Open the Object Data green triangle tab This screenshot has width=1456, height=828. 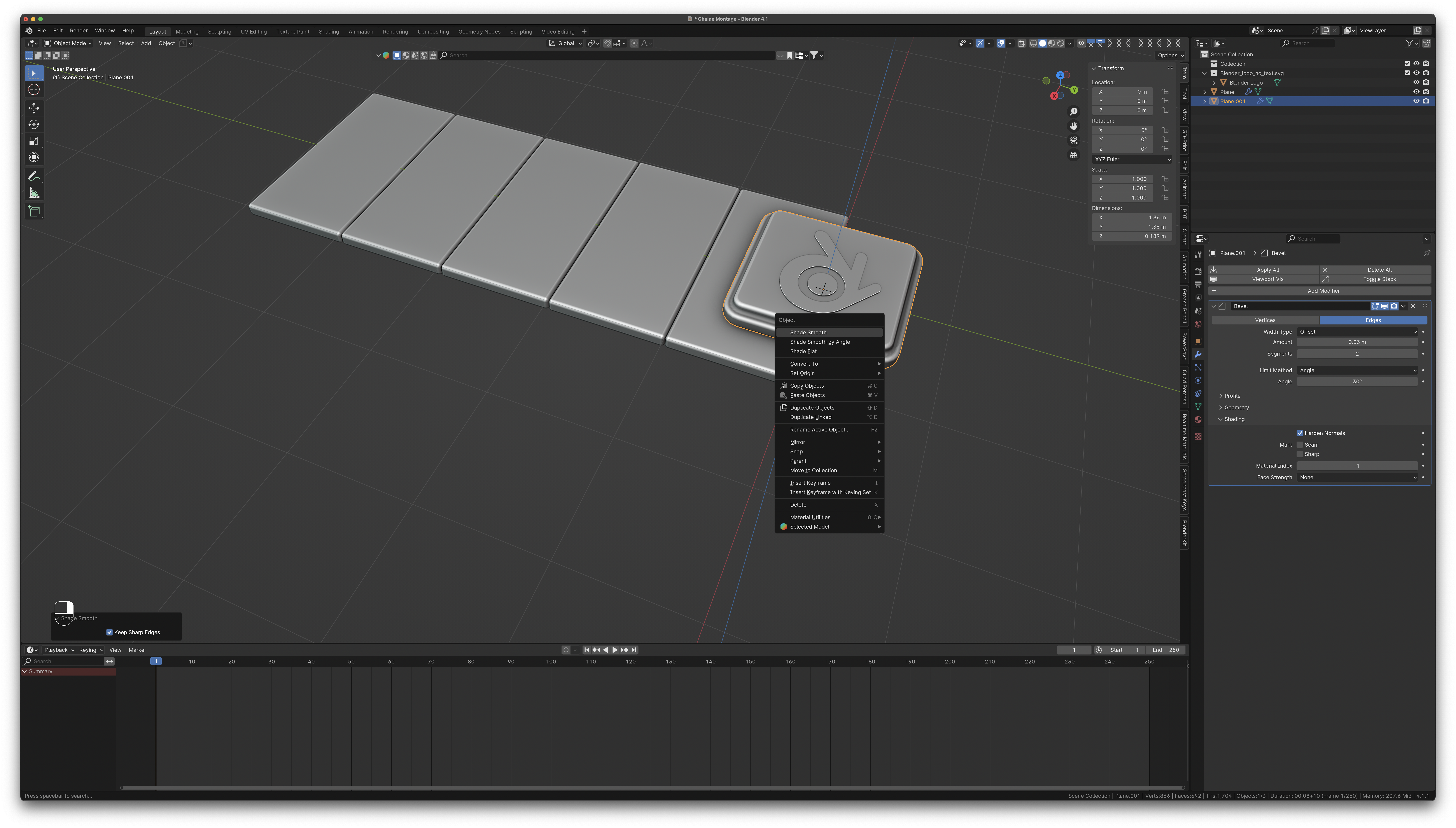point(1198,407)
